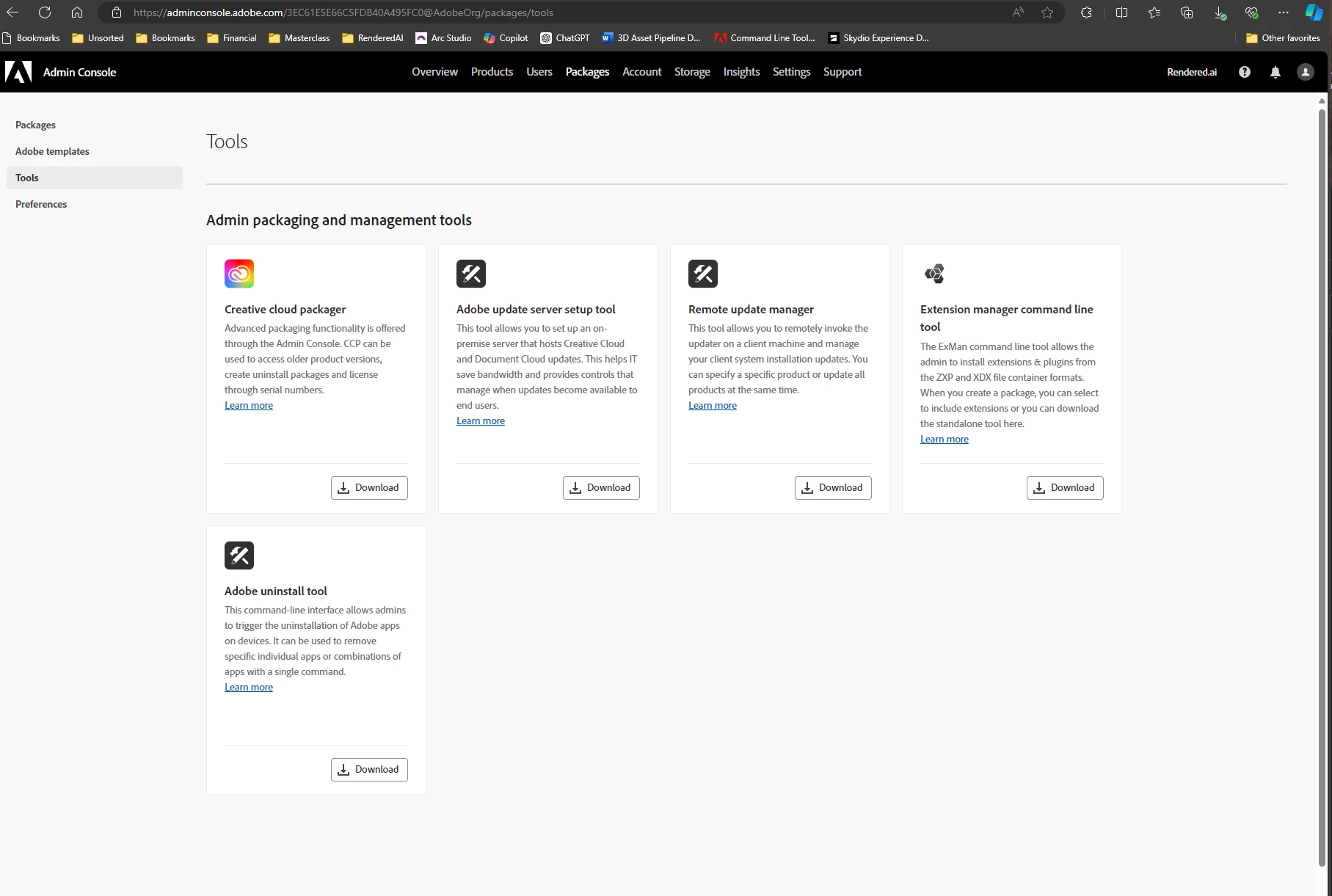The width and height of the screenshot is (1332, 896).
Task: Click the Creative cloud packager icon
Action: point(239,274)
